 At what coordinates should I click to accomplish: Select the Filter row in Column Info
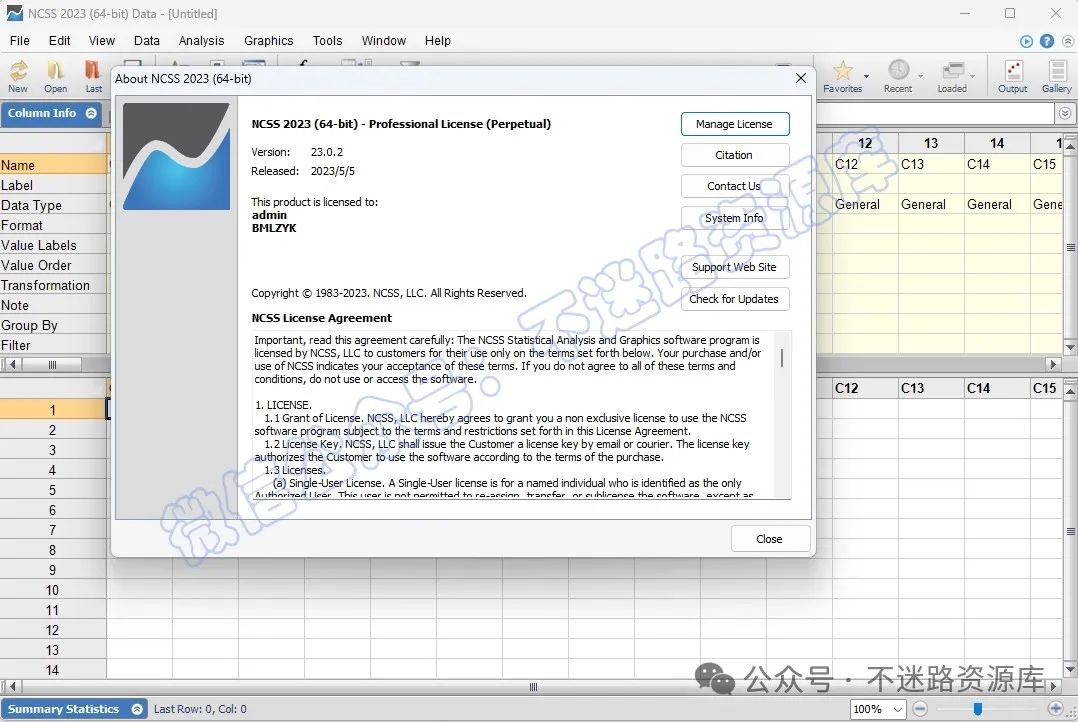click(54, 344)
